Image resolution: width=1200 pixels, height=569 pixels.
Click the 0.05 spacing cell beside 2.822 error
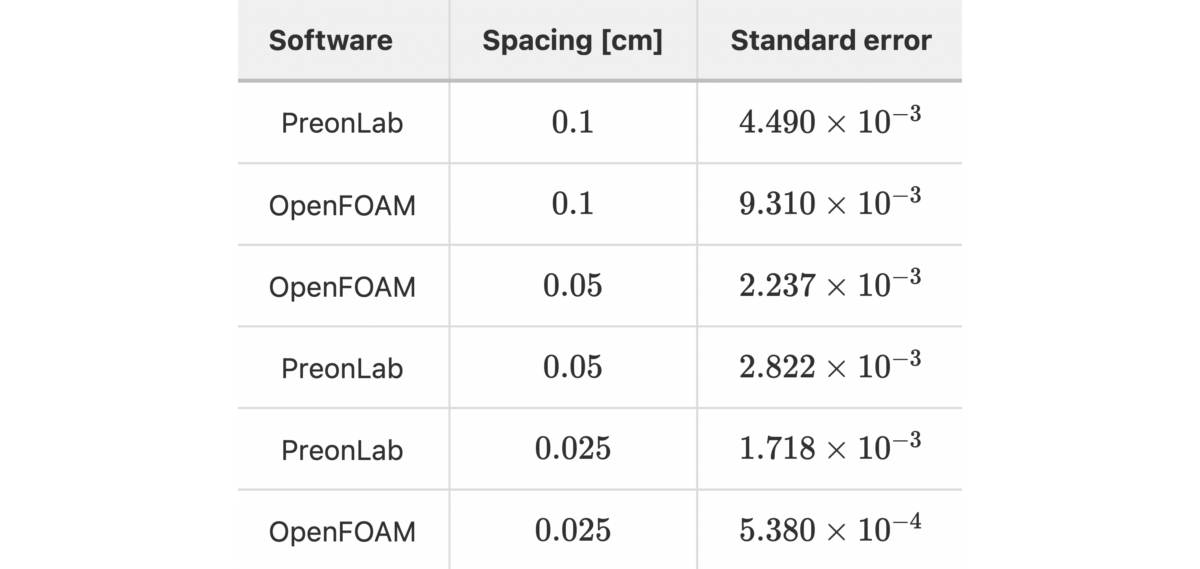point(572,367)
